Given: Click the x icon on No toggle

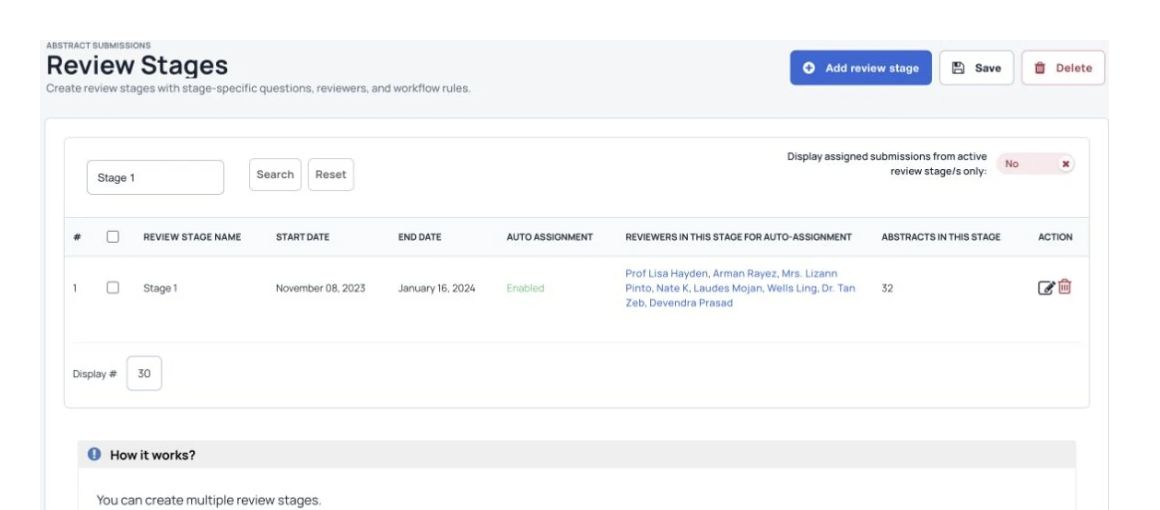Looking at the screenshot, I should pos(1065,164).
